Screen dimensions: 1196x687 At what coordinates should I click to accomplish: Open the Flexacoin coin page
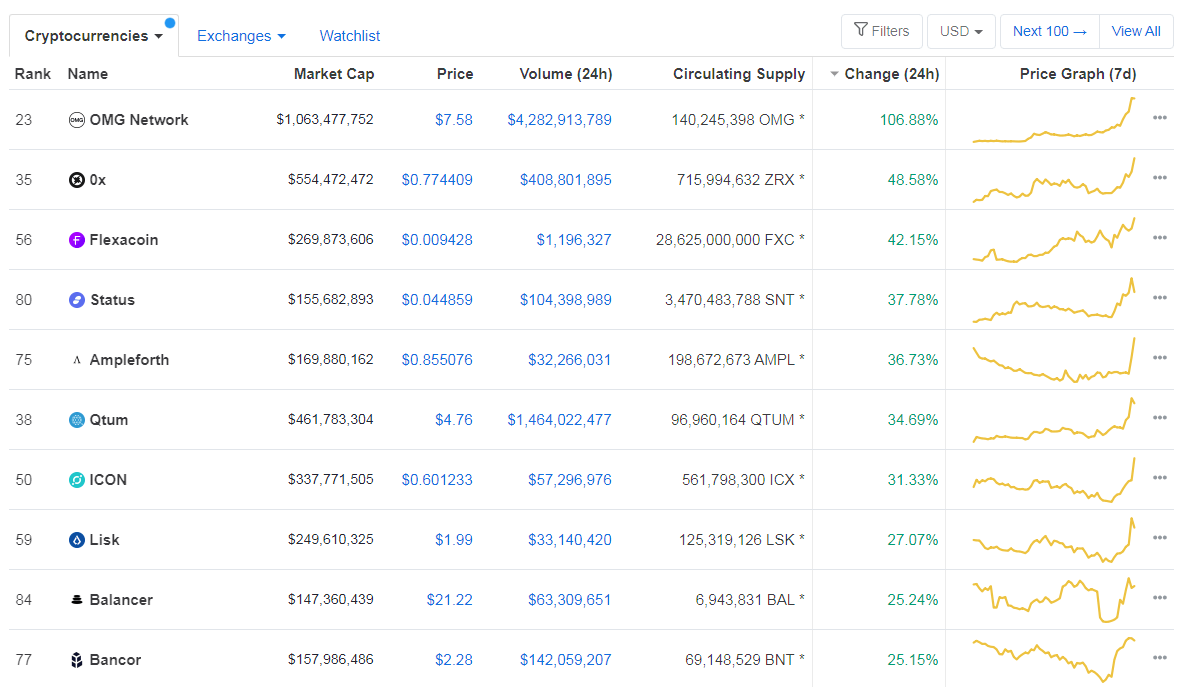[x=124, y=240]
